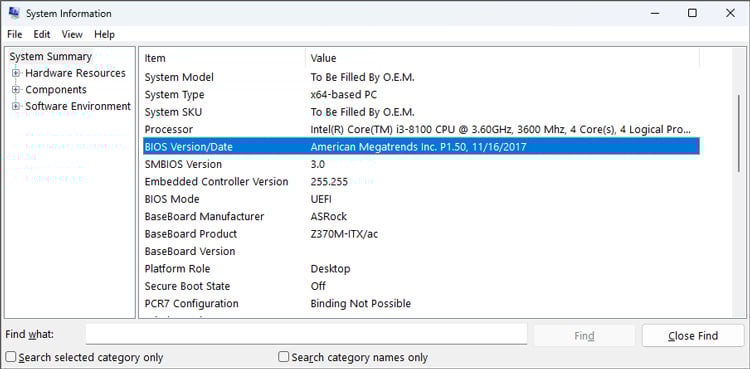This screenshot has width=750, height=369.
Task: Open the Edit menu
Action: 42,34
